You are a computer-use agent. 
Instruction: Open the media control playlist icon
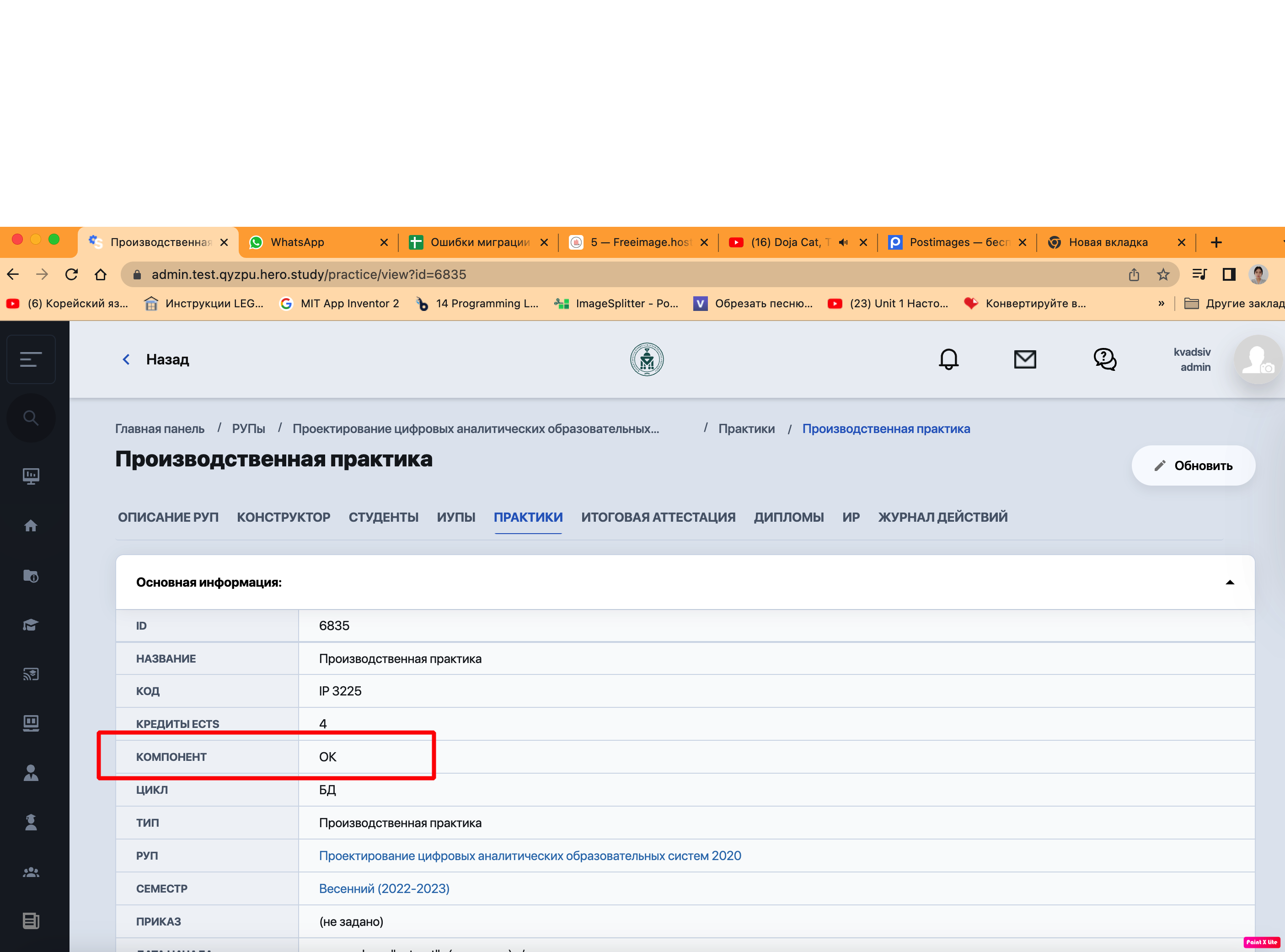coord(1199,274)
